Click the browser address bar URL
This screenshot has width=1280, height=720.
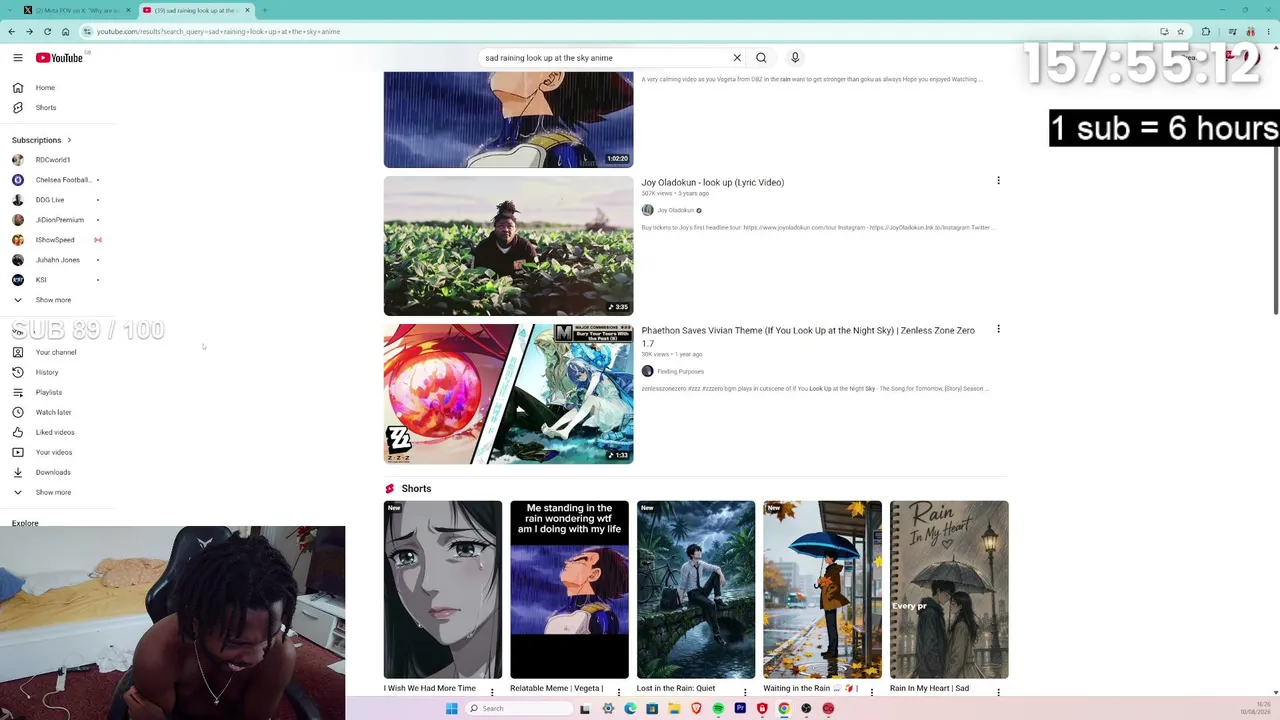[x=218, y=32]
